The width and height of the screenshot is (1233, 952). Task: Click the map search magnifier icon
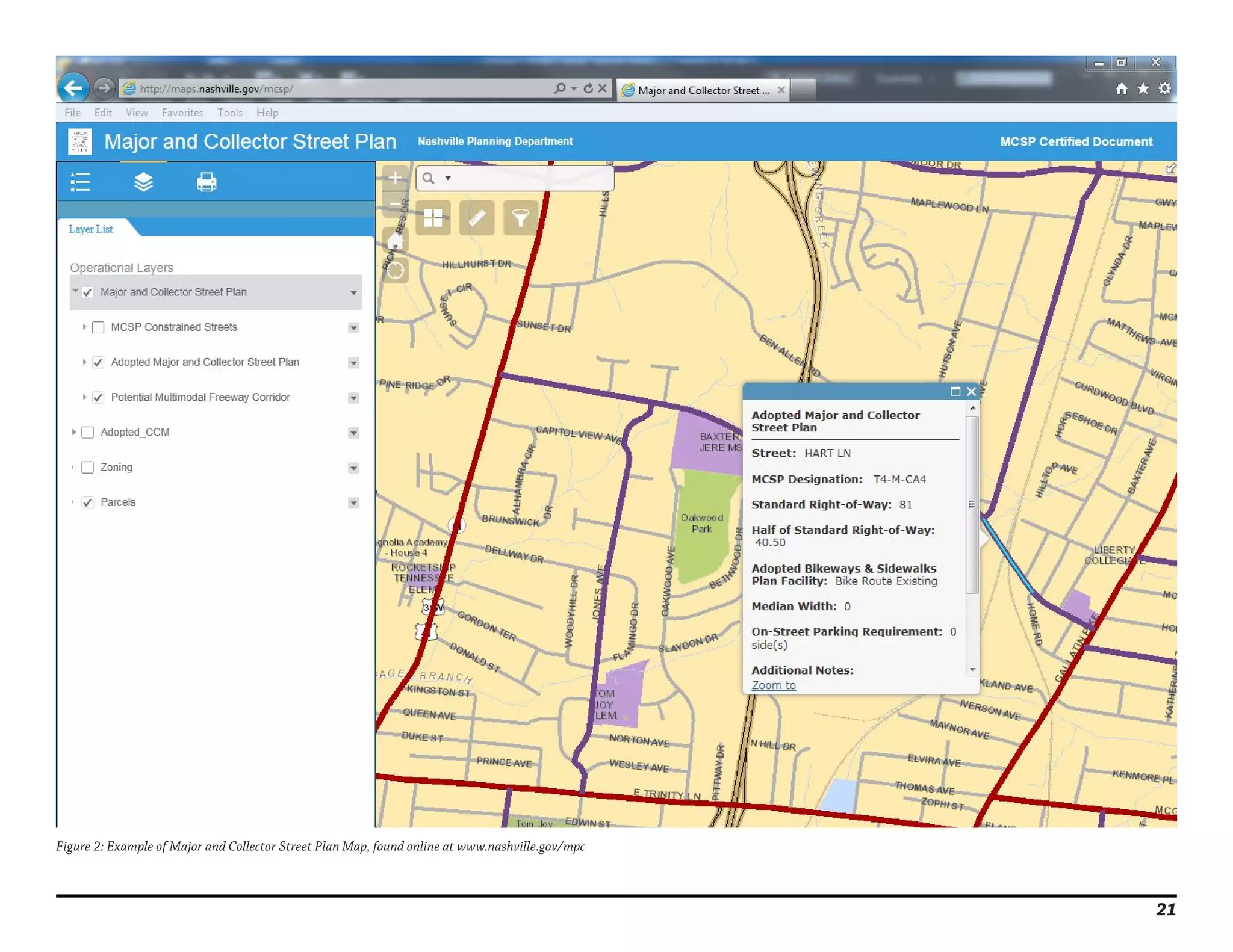pos(428,178)
